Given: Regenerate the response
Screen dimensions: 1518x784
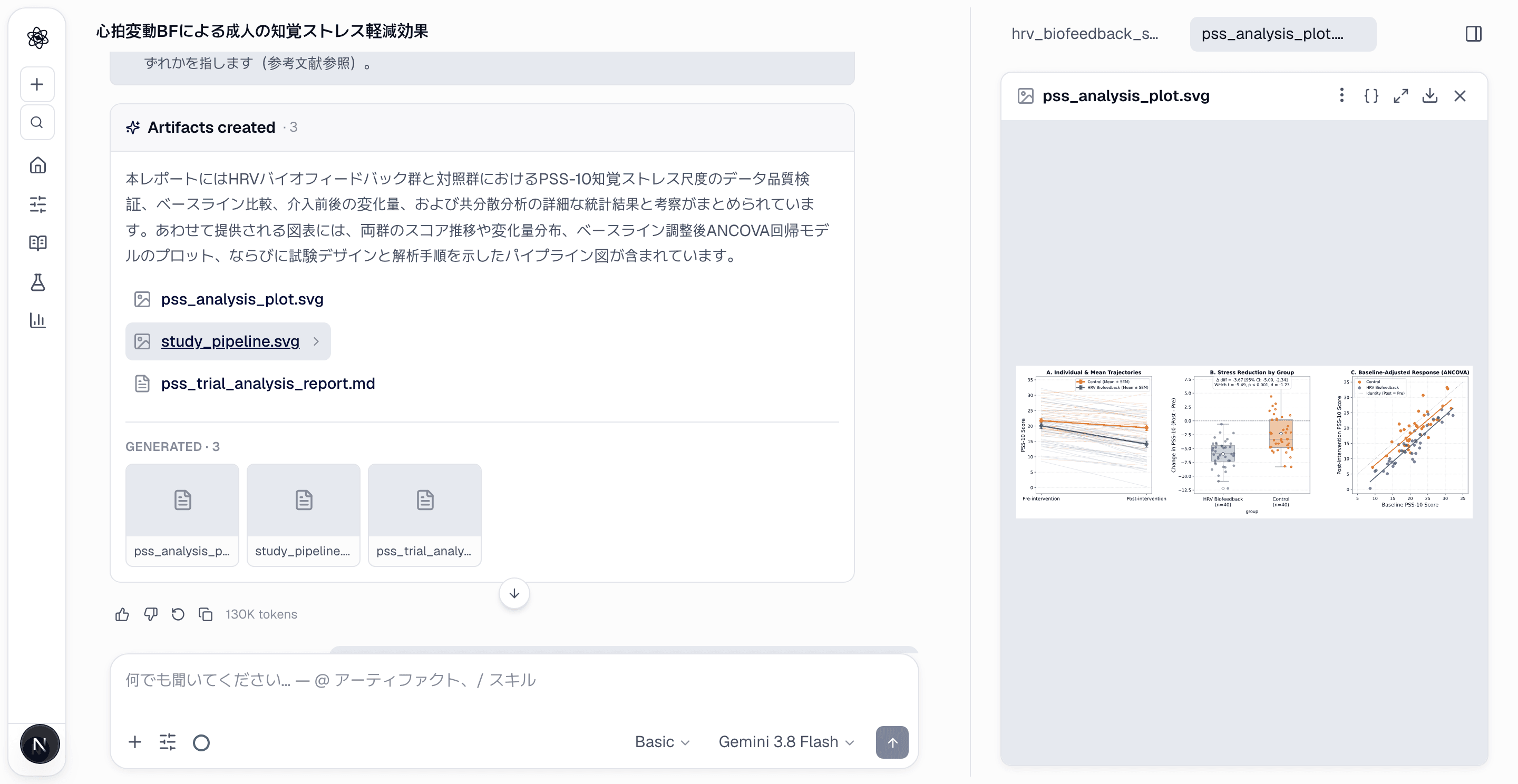Looking at the screenshot, I should [178, 614].
